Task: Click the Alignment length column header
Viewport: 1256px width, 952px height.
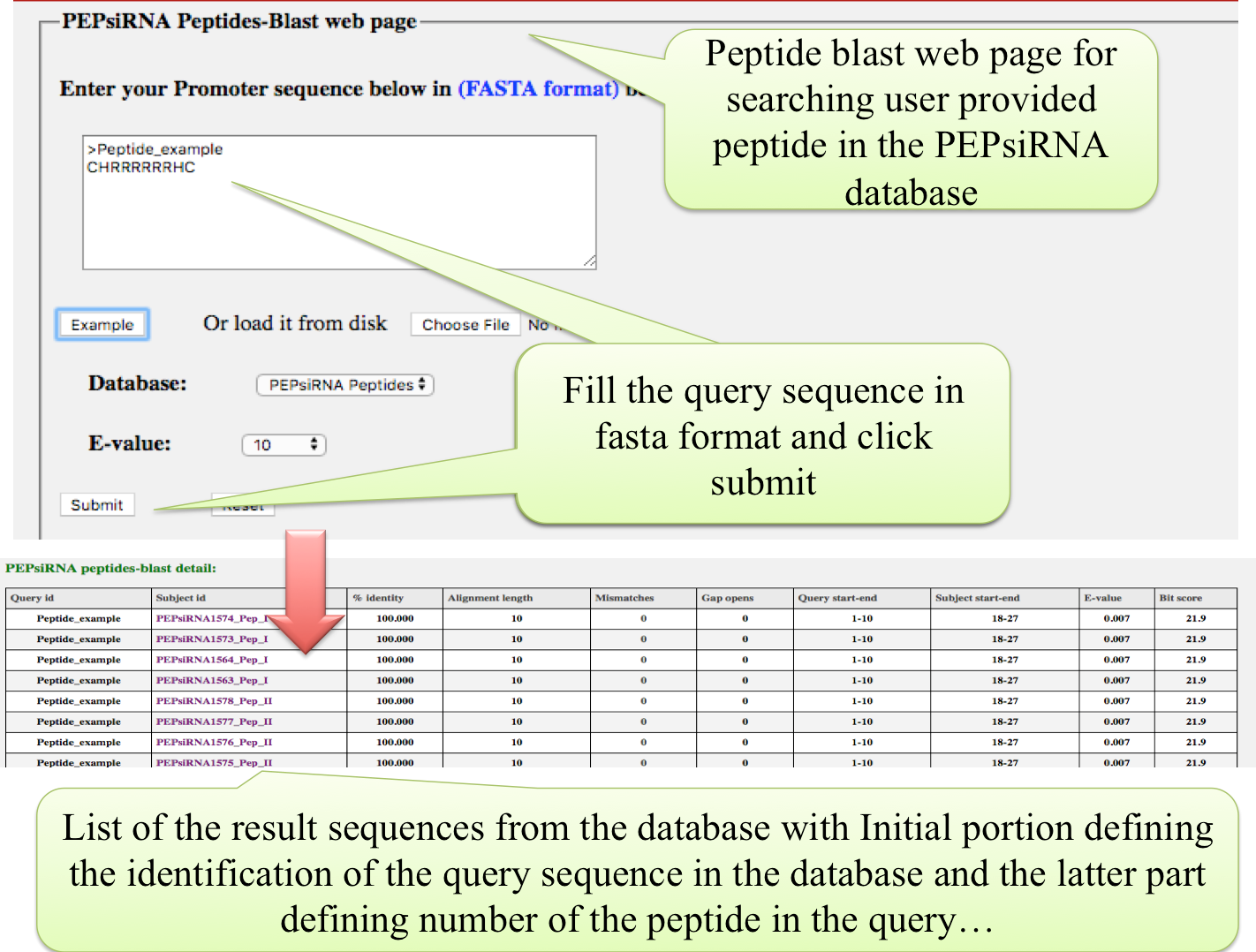Action: [x=490, y=598]
